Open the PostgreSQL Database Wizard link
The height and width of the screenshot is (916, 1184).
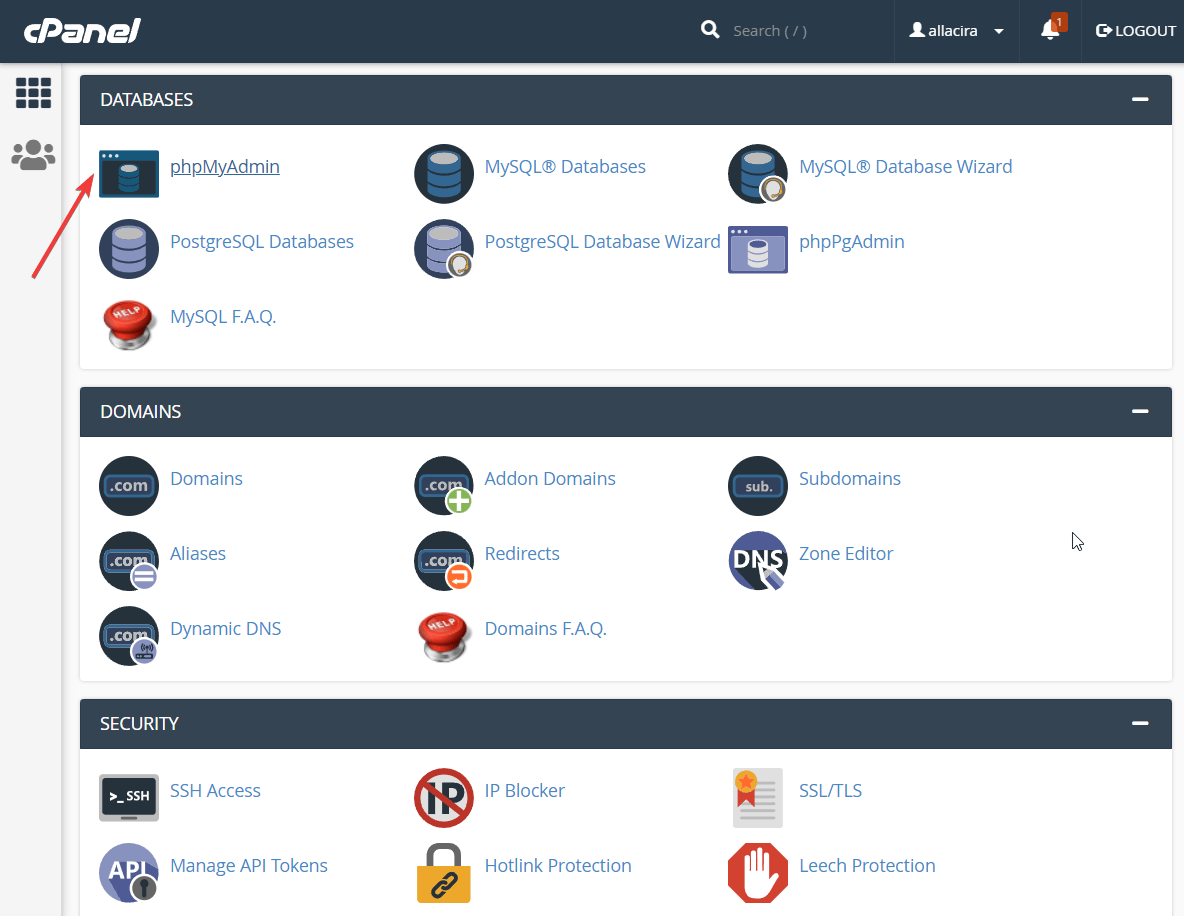(603, 242)
